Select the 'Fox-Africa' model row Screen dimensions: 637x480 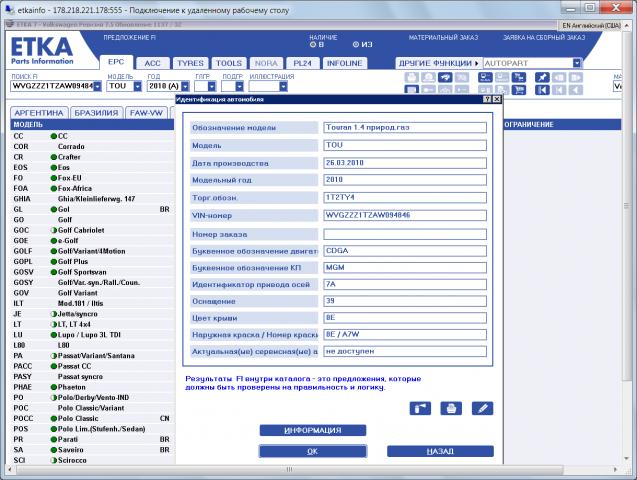pyautogui.click(x=93, y=188)
